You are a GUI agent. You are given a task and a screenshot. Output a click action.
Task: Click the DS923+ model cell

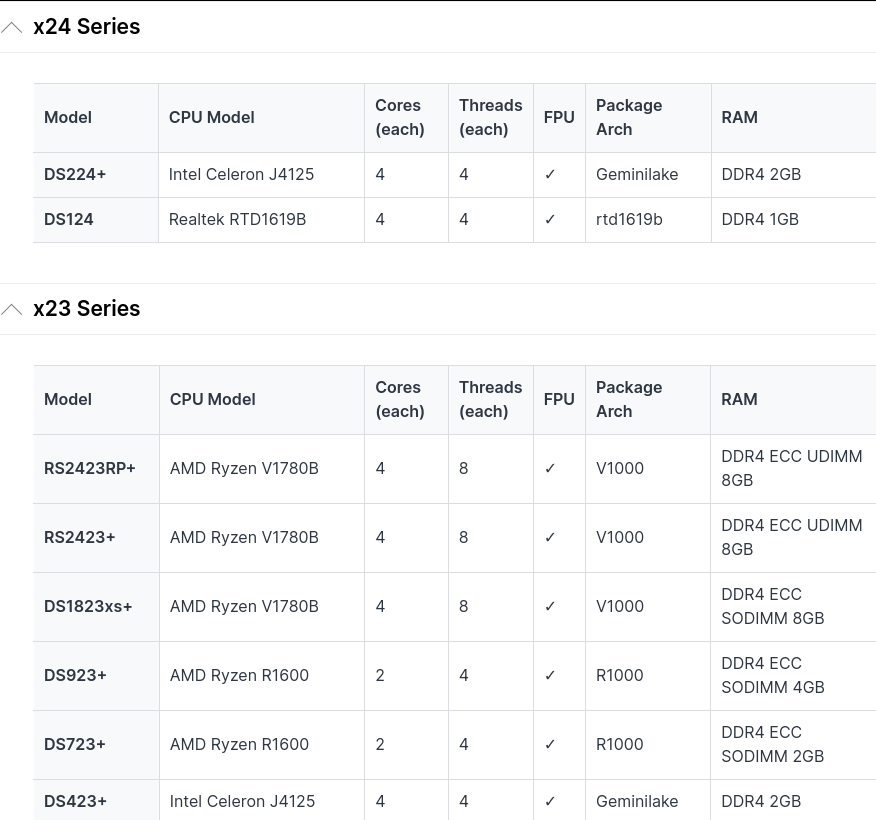coord(76,676)
